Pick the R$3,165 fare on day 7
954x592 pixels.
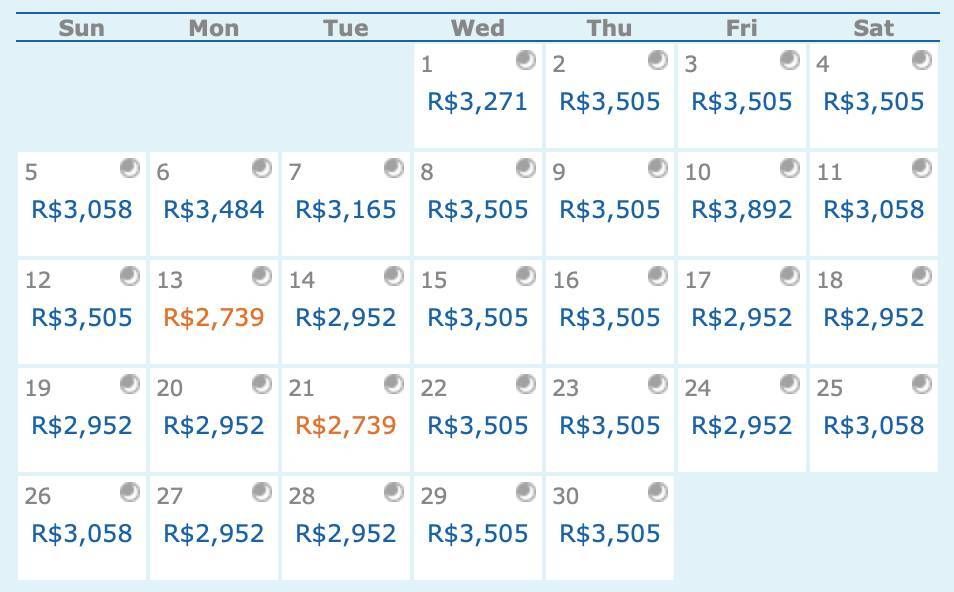[x=346, y=210]
